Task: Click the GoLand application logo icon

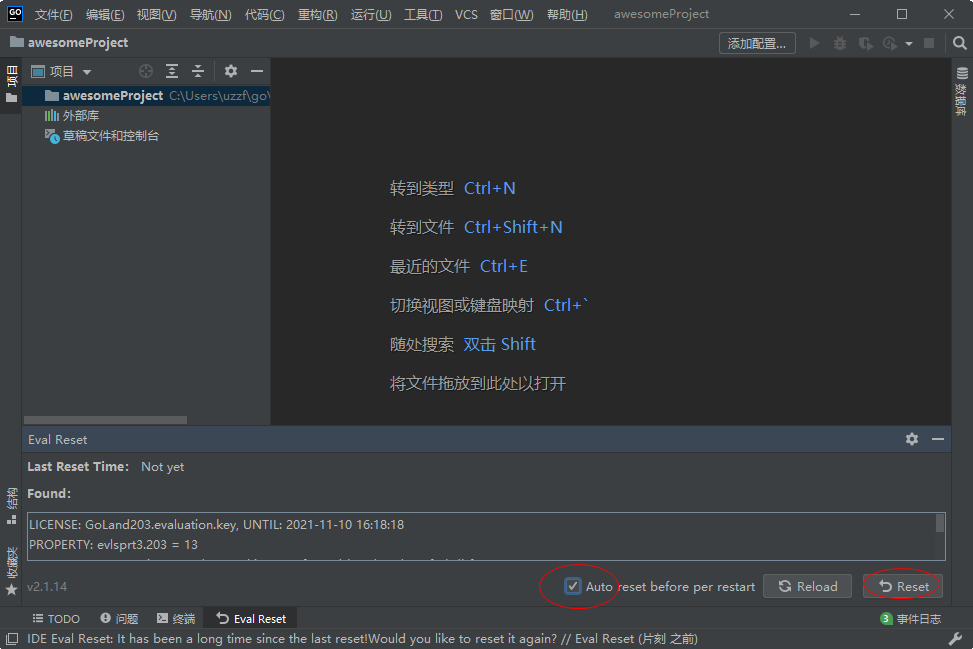Action: coord(15,14)
